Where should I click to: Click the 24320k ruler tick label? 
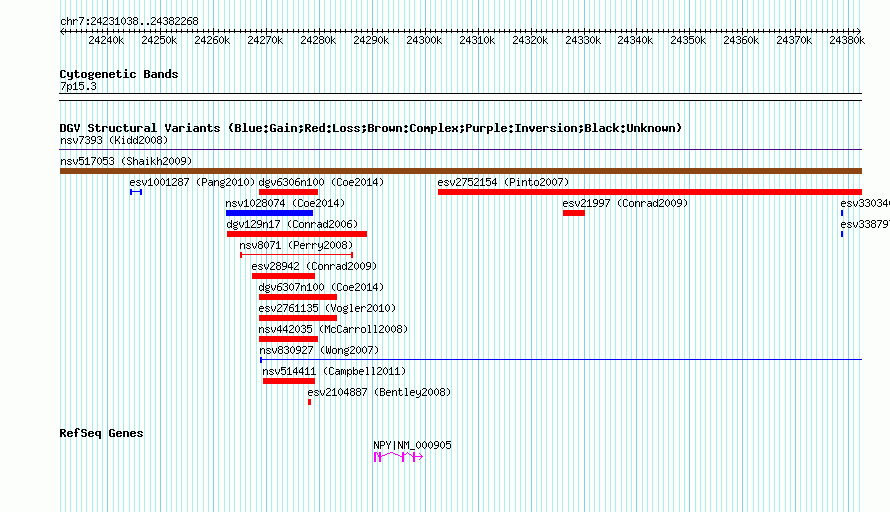(530, 40)
